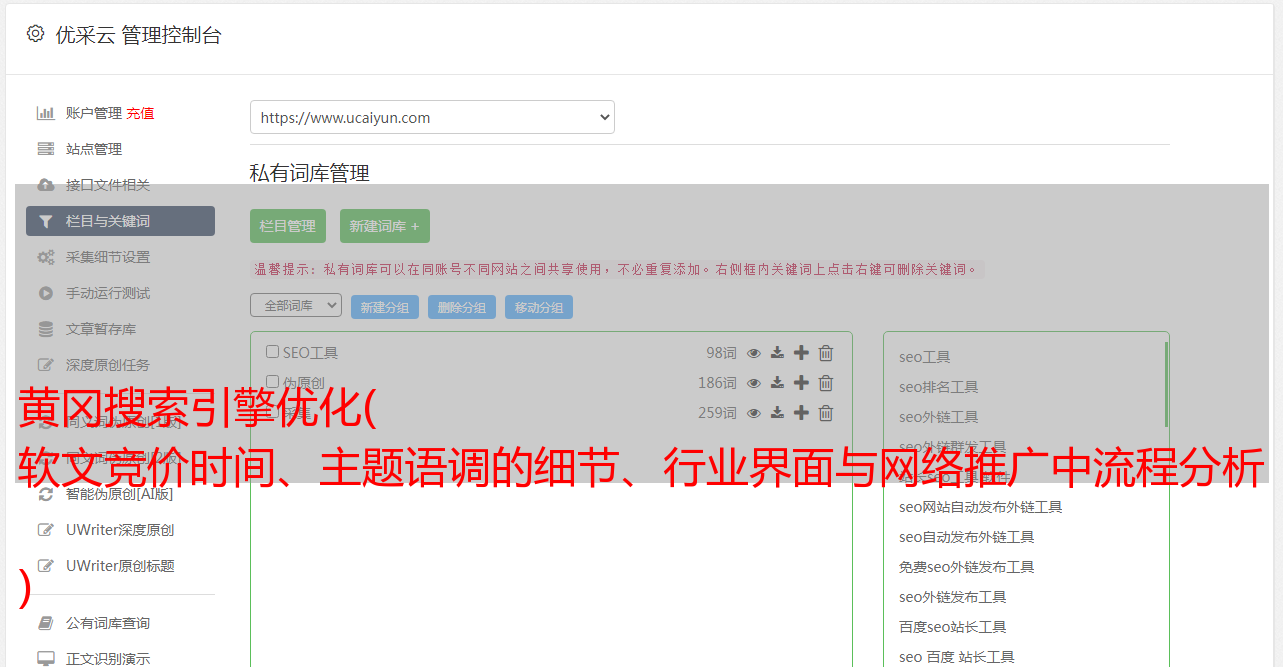Screen dimensions: 1283x667
Task: Click the edit icon for 深度原创任务
Action: pos(45,365)
